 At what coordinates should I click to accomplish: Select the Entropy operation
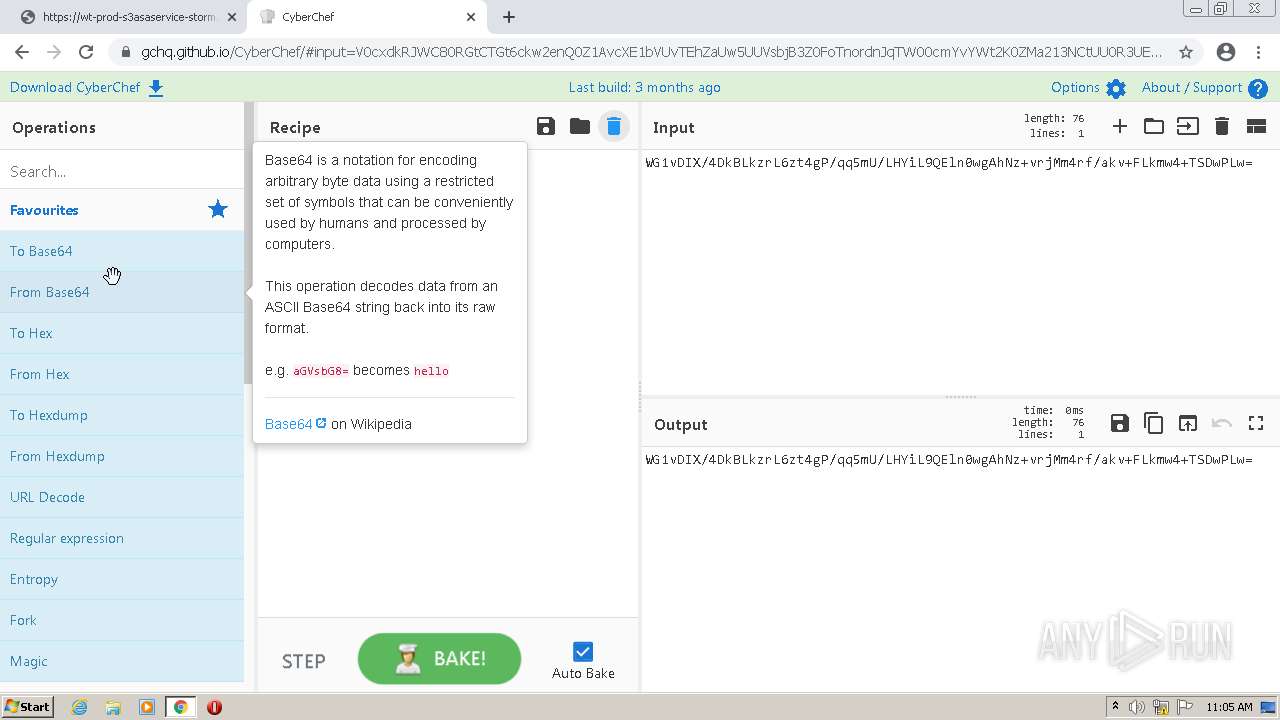click(x=122, y=579)
